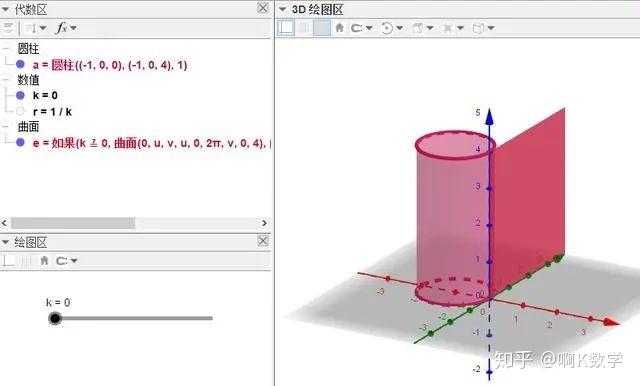The height and width of the screenshot is (386, 640).
Task: Click the view direction icon in 3D toolbar
Action: click(417, 28)
